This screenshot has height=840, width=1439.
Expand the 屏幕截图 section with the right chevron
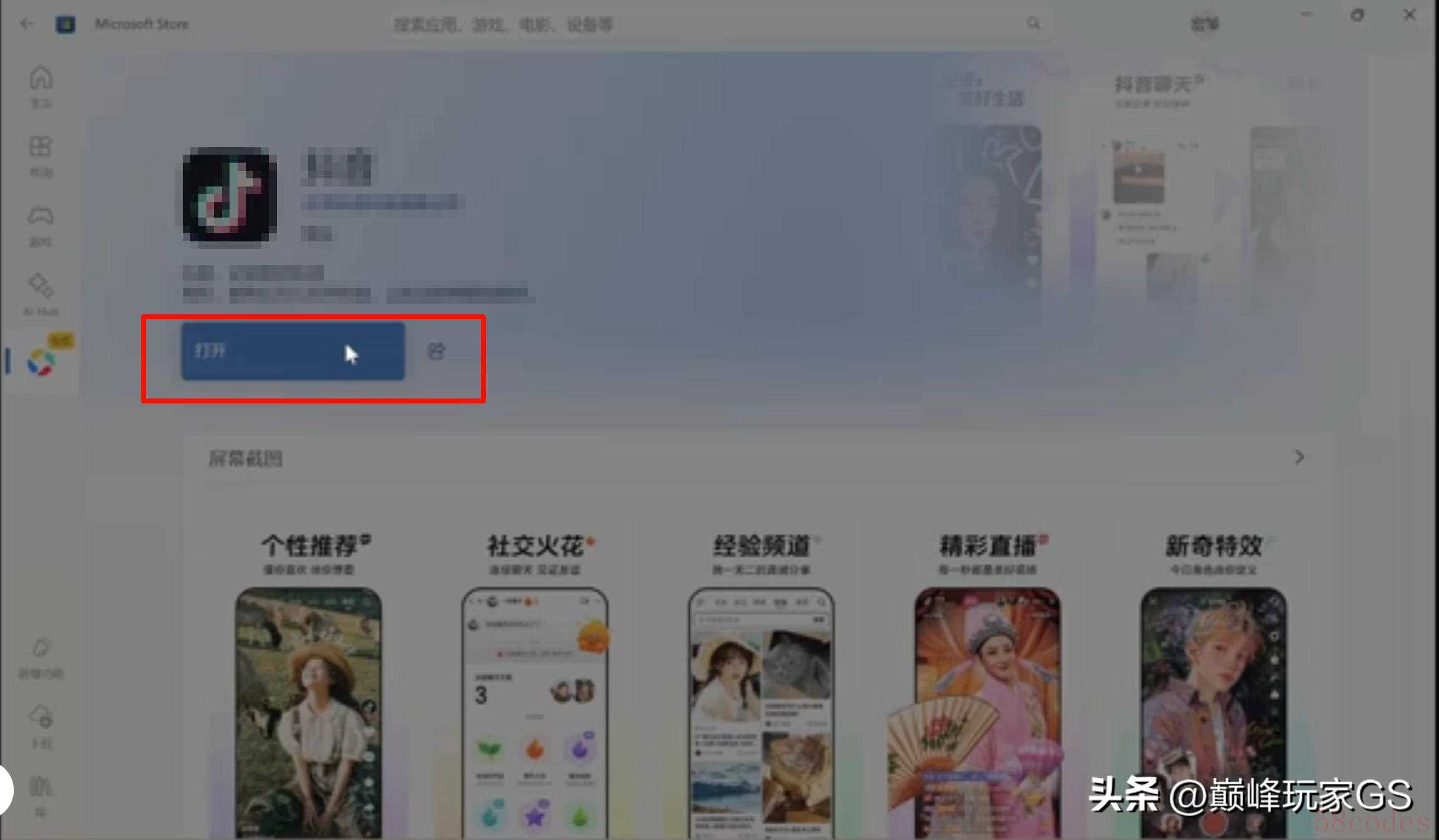pos(1299,457)
